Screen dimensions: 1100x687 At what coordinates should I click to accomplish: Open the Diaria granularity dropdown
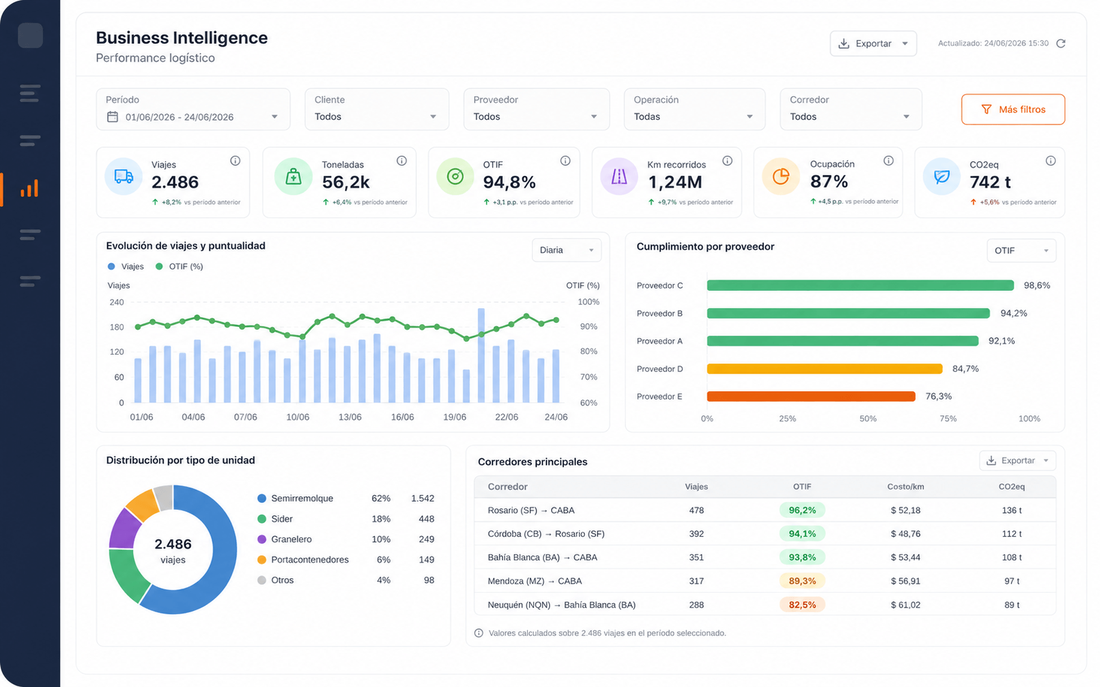point(567,250)
